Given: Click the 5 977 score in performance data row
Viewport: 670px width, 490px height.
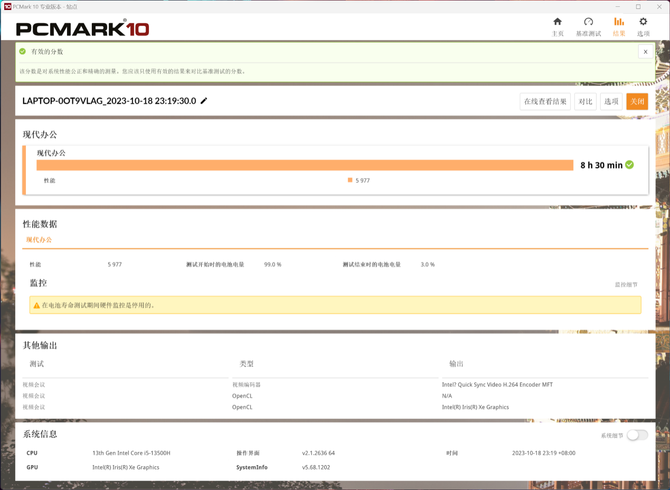Looking at the screenshot, I should tap(115, 264).
